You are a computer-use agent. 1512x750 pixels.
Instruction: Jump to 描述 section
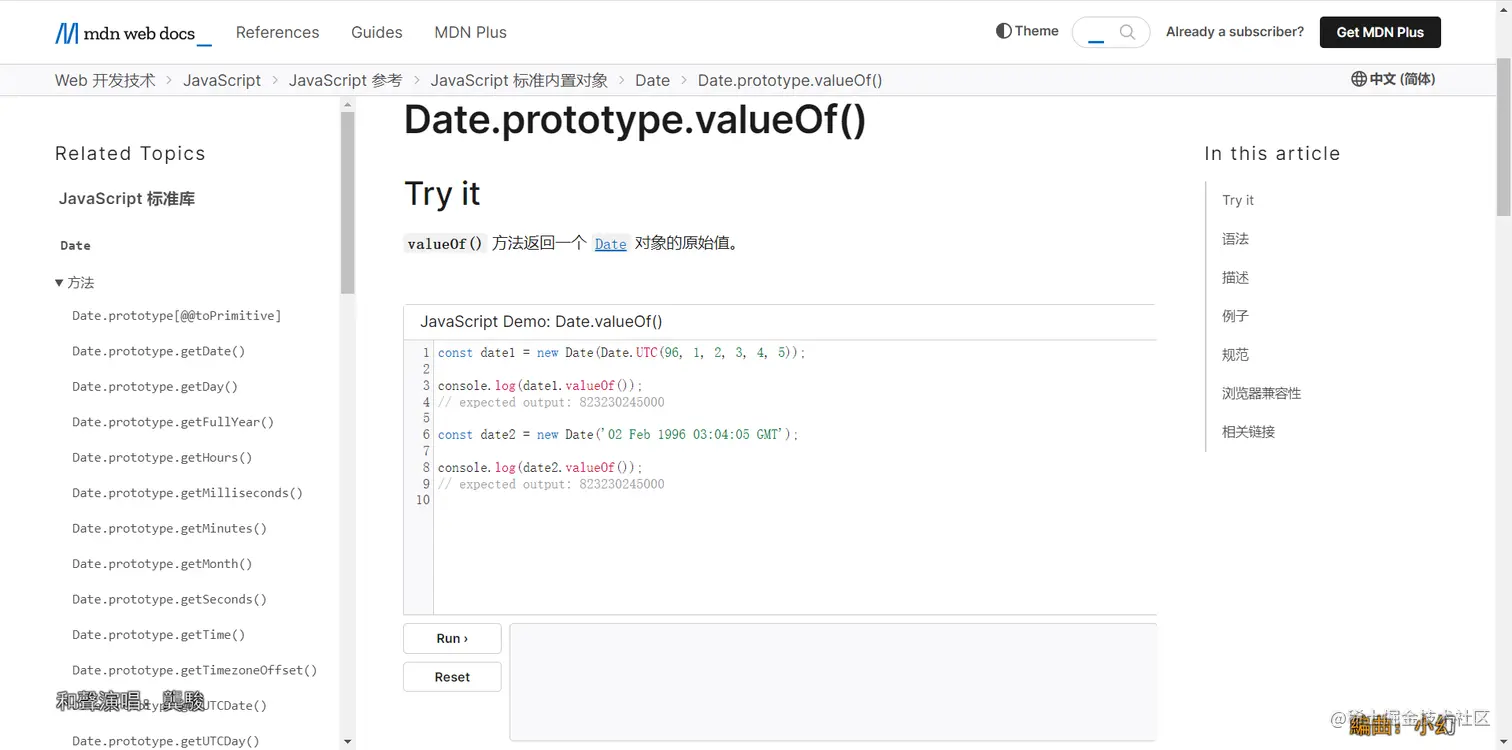1235,277
